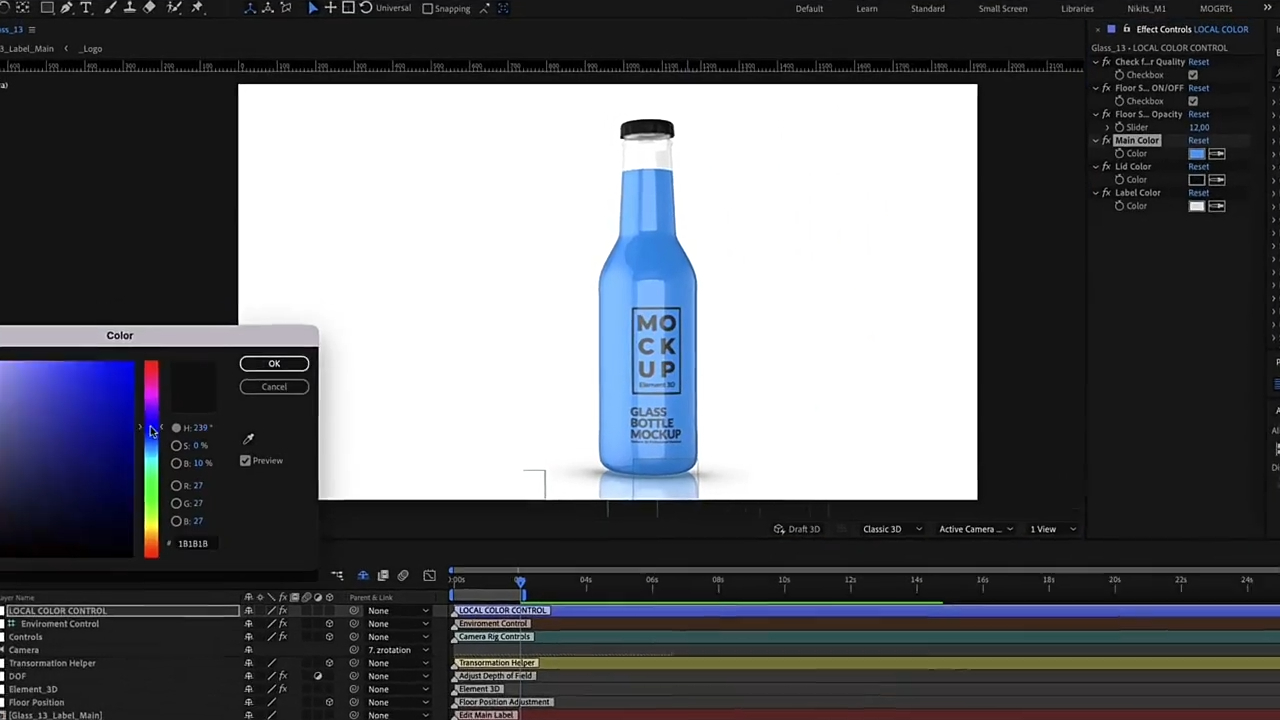This screenshot has width=1280, height=720.
Task: Click the Main Color eyedropper icon
Action: click(x=1217, y=154)
